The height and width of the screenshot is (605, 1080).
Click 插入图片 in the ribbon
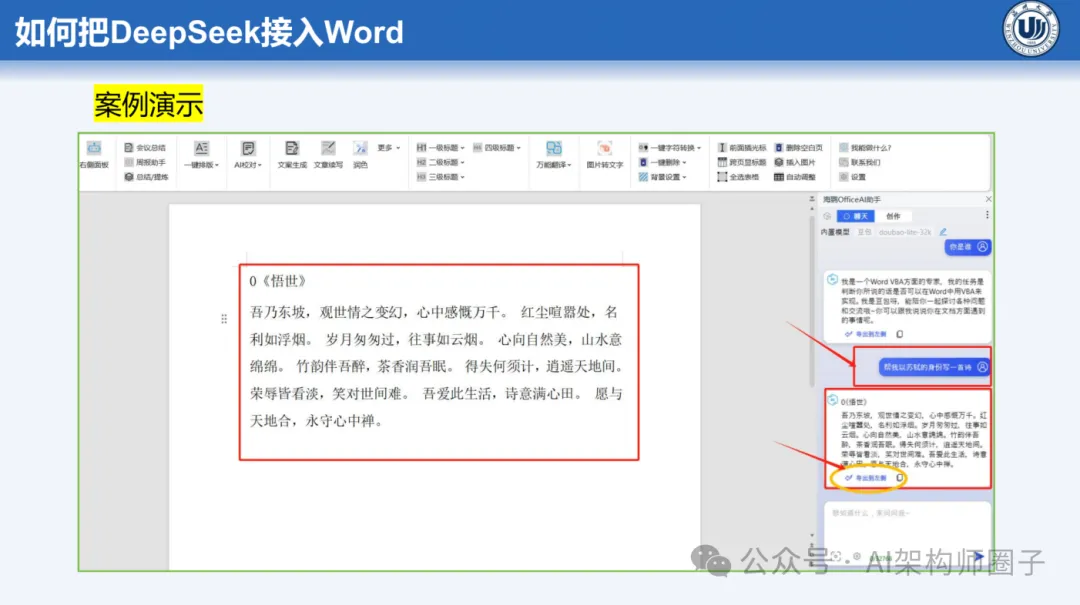tap(795, 163)
